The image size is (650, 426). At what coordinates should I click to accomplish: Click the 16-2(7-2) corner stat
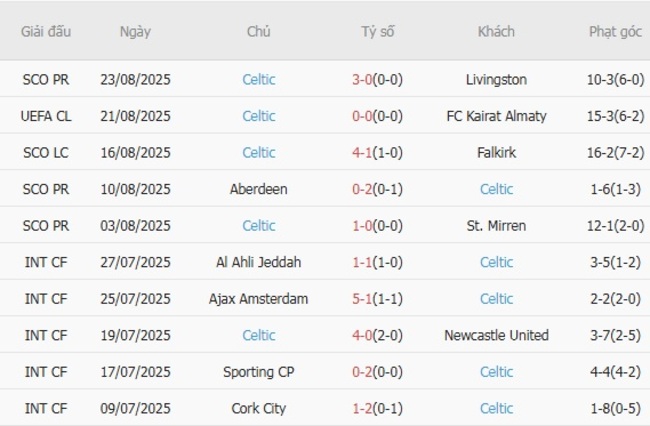click(x=615, y=153)
